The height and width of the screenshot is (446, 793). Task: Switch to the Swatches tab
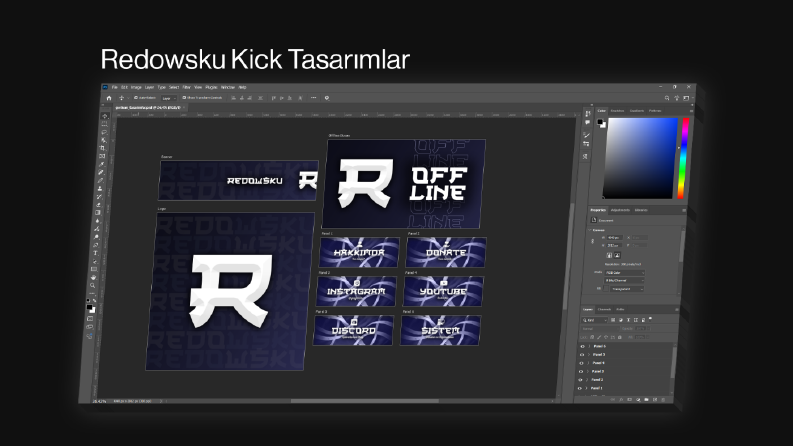617,111
